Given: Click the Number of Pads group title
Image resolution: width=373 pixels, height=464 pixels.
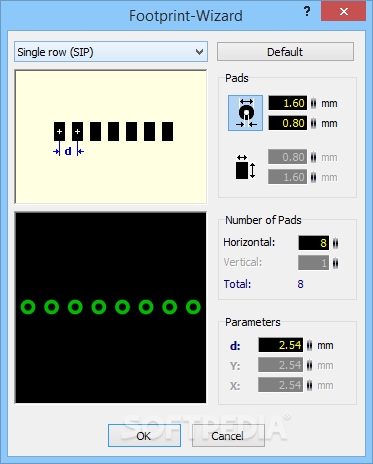Looking at the screenshot, I should click(x=263, y=220).
